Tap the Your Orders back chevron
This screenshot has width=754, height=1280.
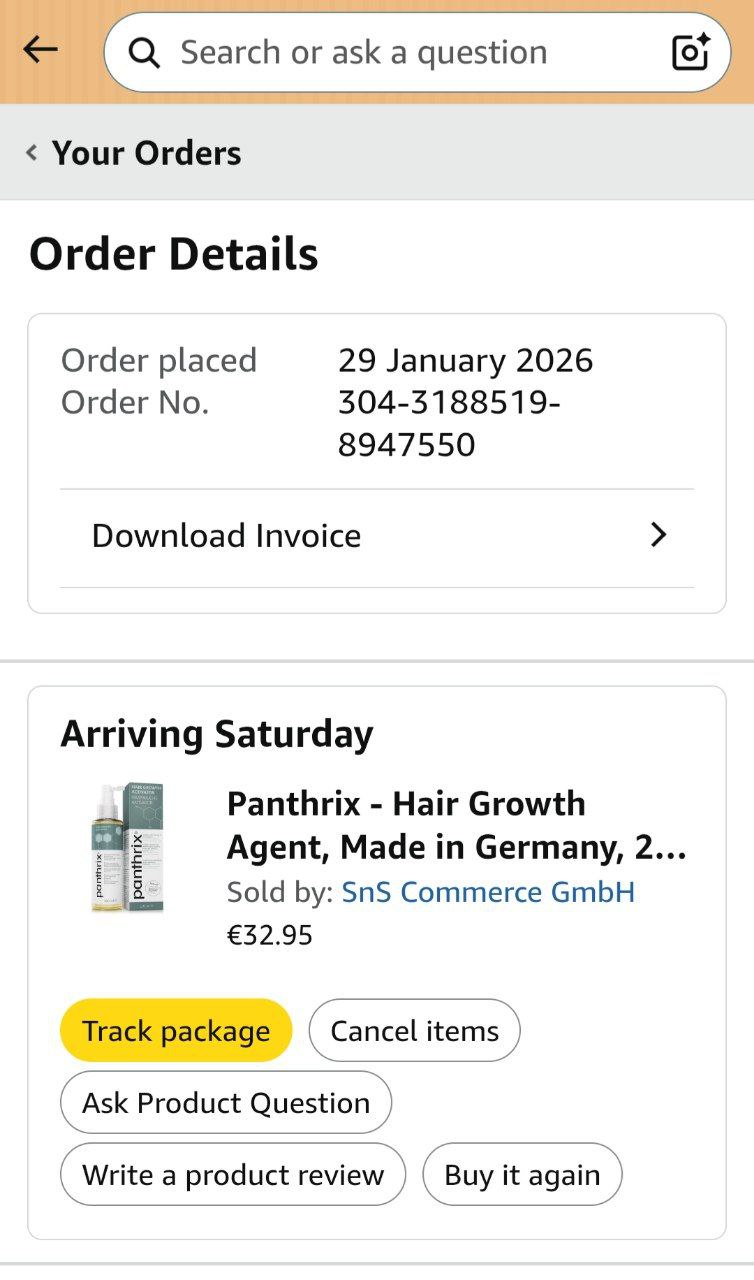point(32,153)
